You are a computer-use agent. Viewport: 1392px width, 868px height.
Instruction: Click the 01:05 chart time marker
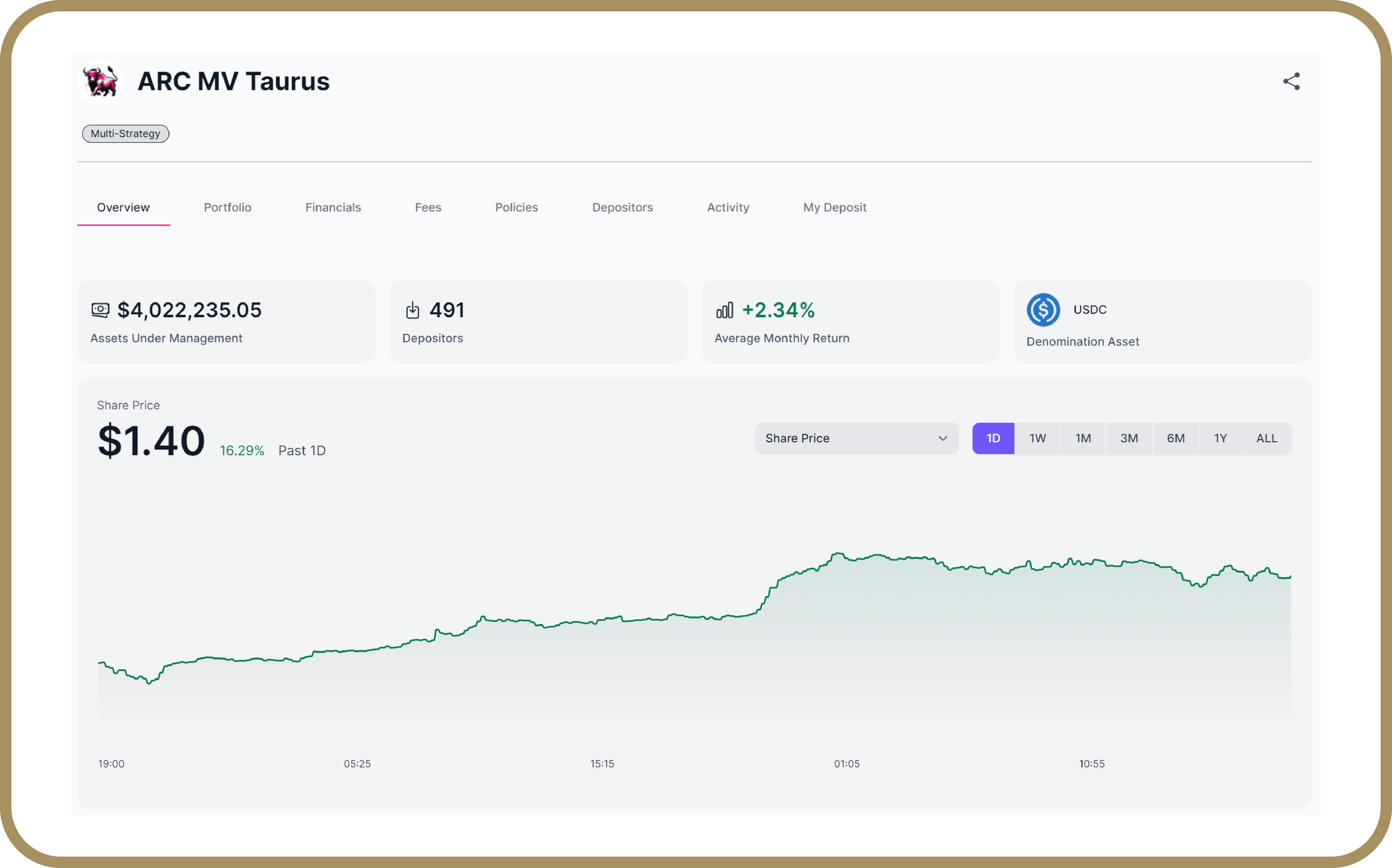pos(846,764)
